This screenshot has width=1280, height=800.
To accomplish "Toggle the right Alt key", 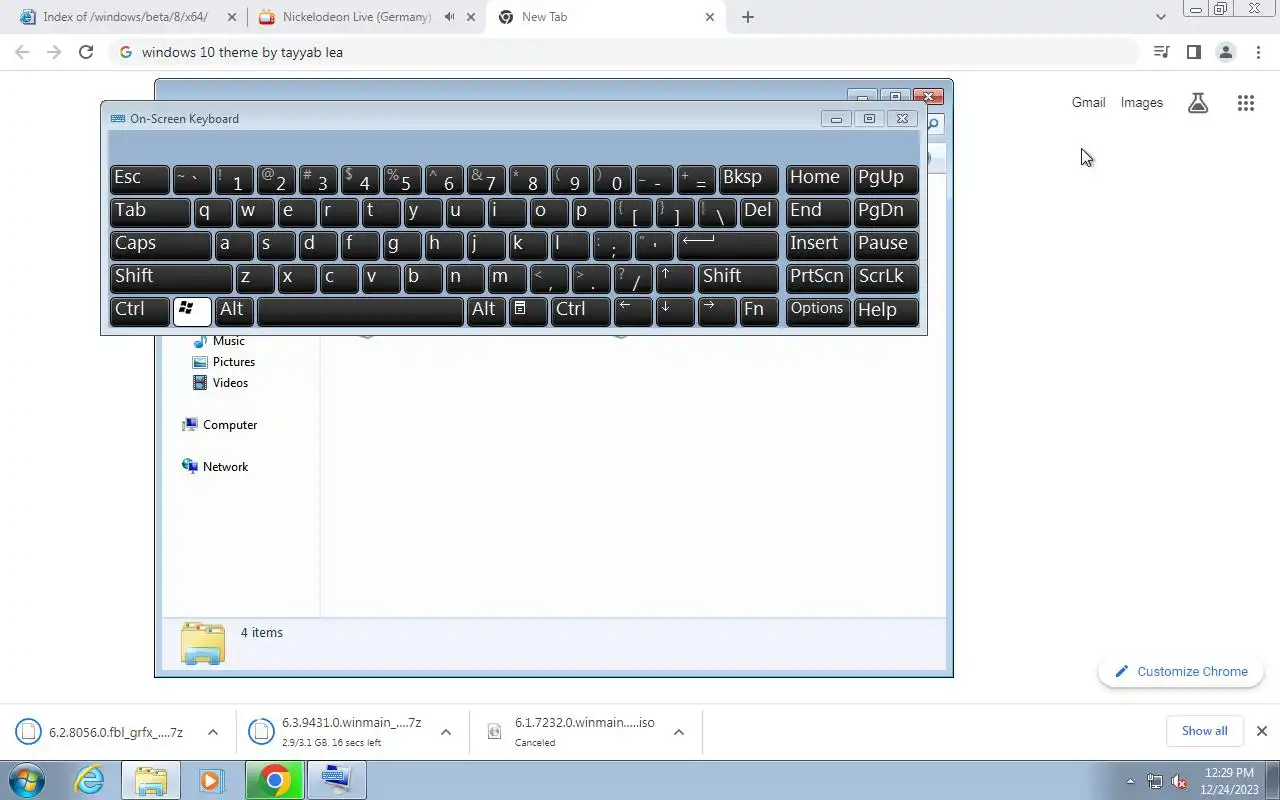I will pos(487,311).
